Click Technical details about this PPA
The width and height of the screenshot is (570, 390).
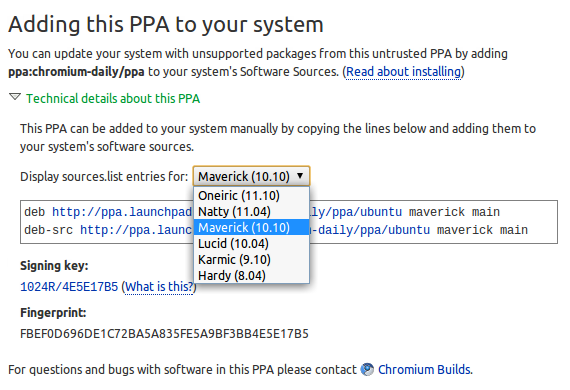click(113, 98)
